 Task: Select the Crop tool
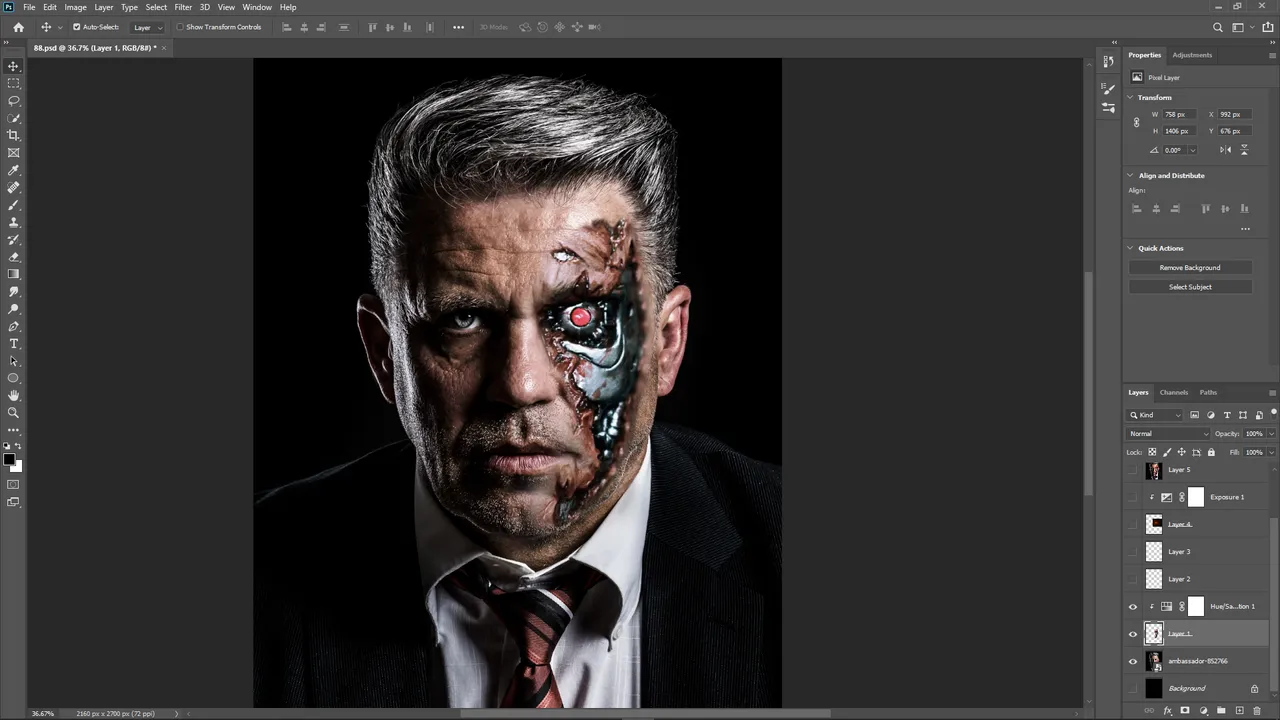pos(13,135)
